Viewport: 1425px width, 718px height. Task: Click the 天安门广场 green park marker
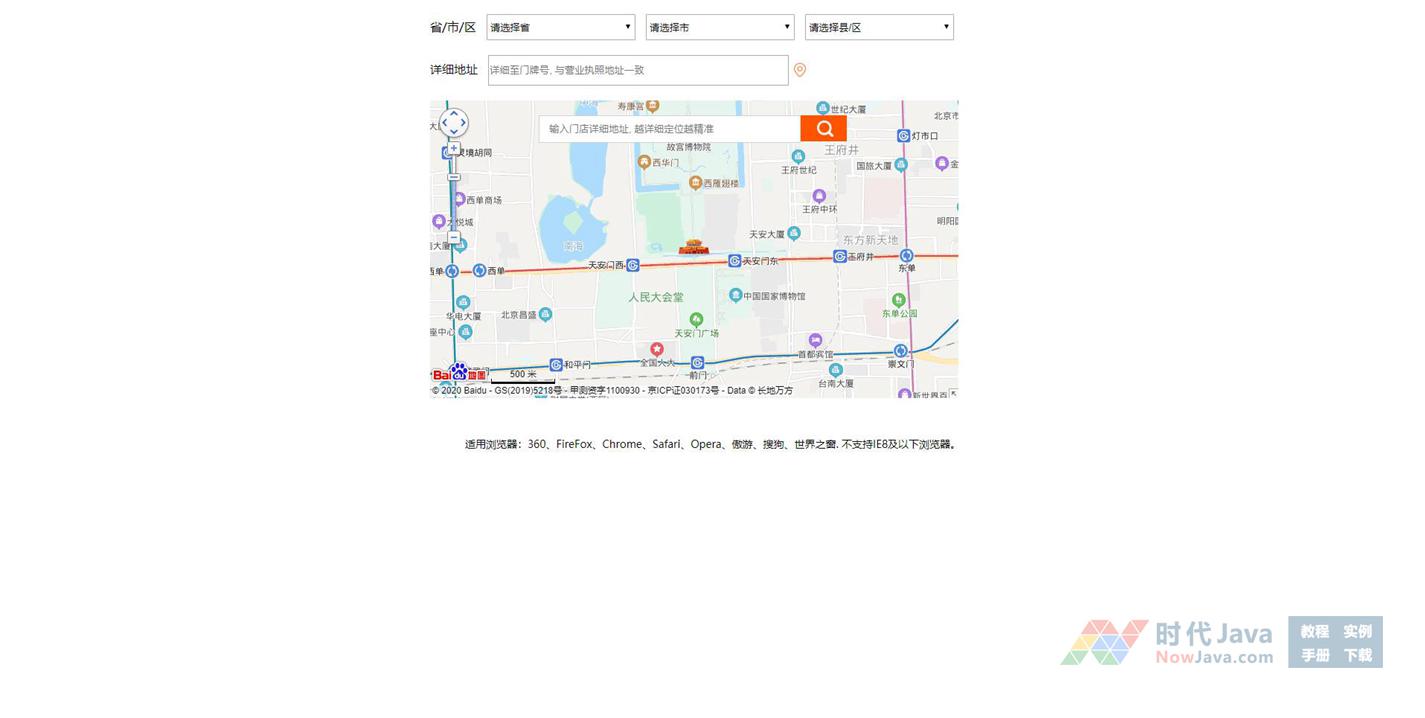697,320
